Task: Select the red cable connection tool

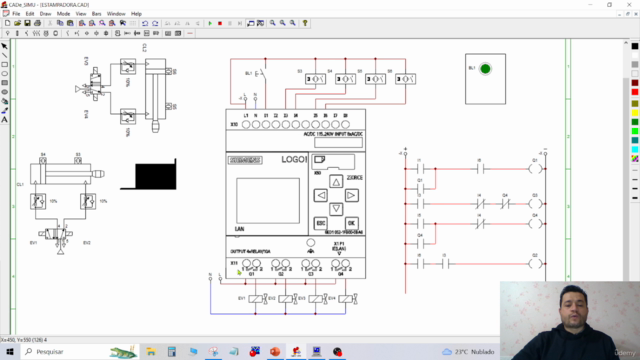Action: [x=190, y=33]
